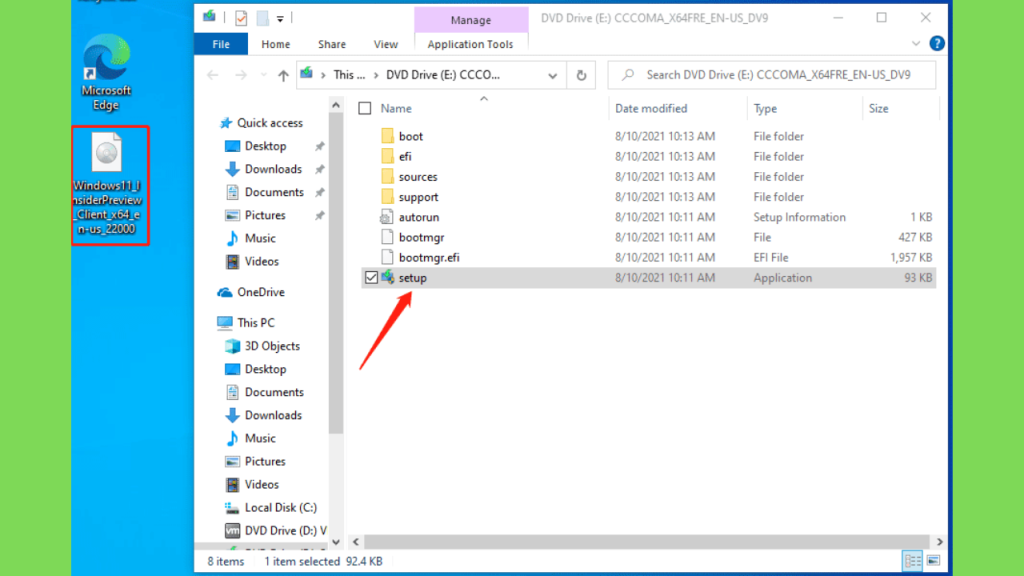Image resolution: width=1024 pixels, height=576 pixels.
Task: Select the Windows11 InsiderPreview ISO desktop file
Action: pos(107,184)
